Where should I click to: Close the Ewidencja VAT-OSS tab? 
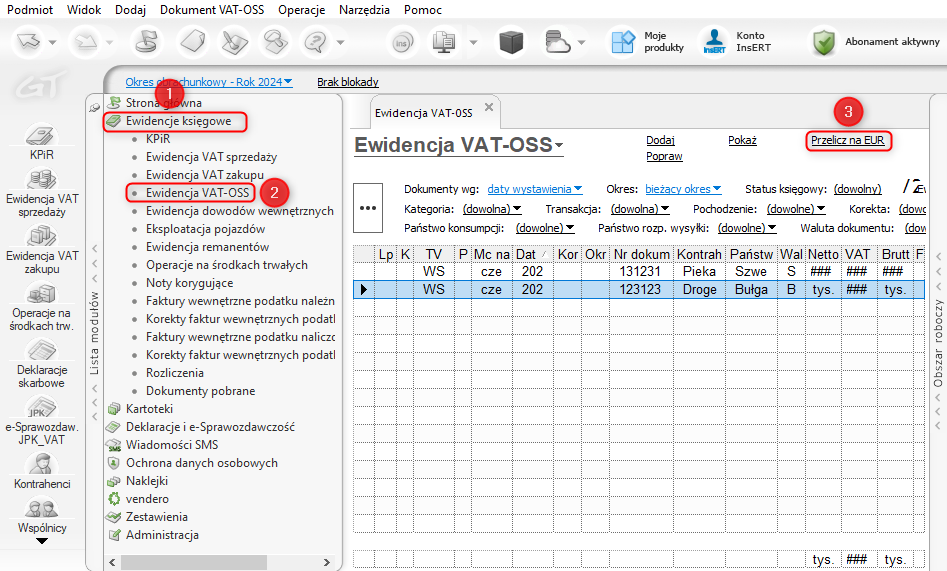489,107
